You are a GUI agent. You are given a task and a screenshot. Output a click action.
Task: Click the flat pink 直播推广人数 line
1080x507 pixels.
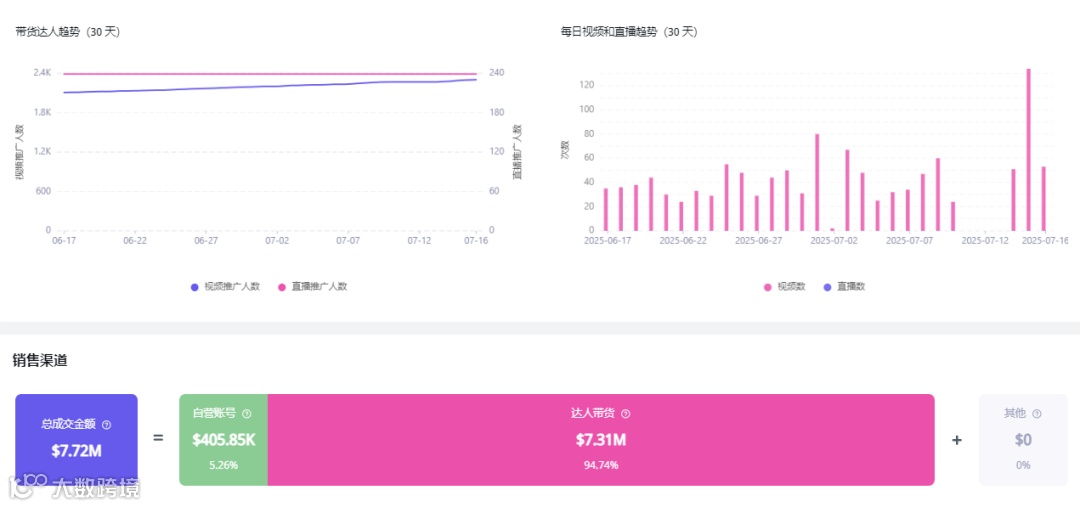point(270,74)
